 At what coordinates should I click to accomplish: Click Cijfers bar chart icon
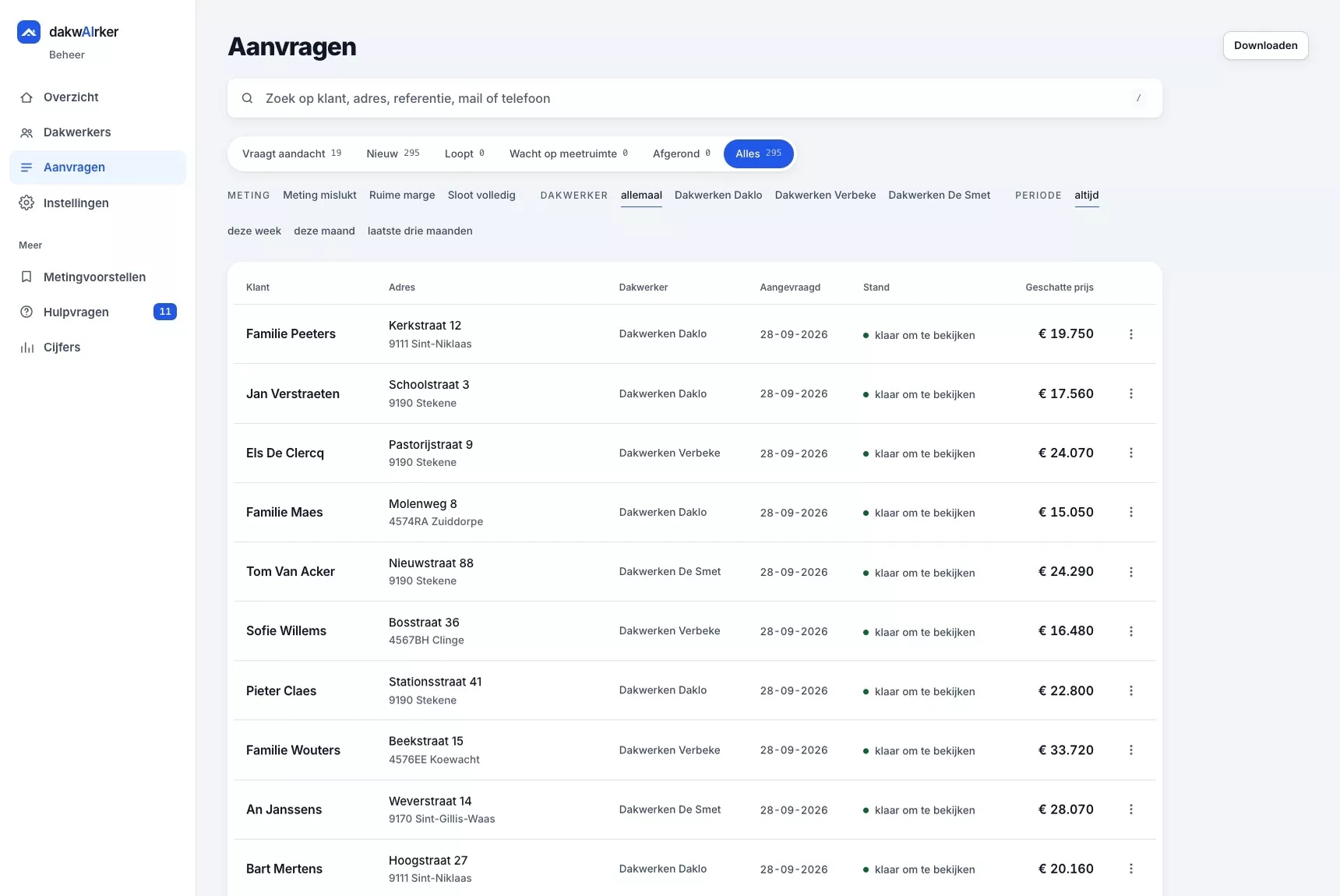[x=26, y=347]
